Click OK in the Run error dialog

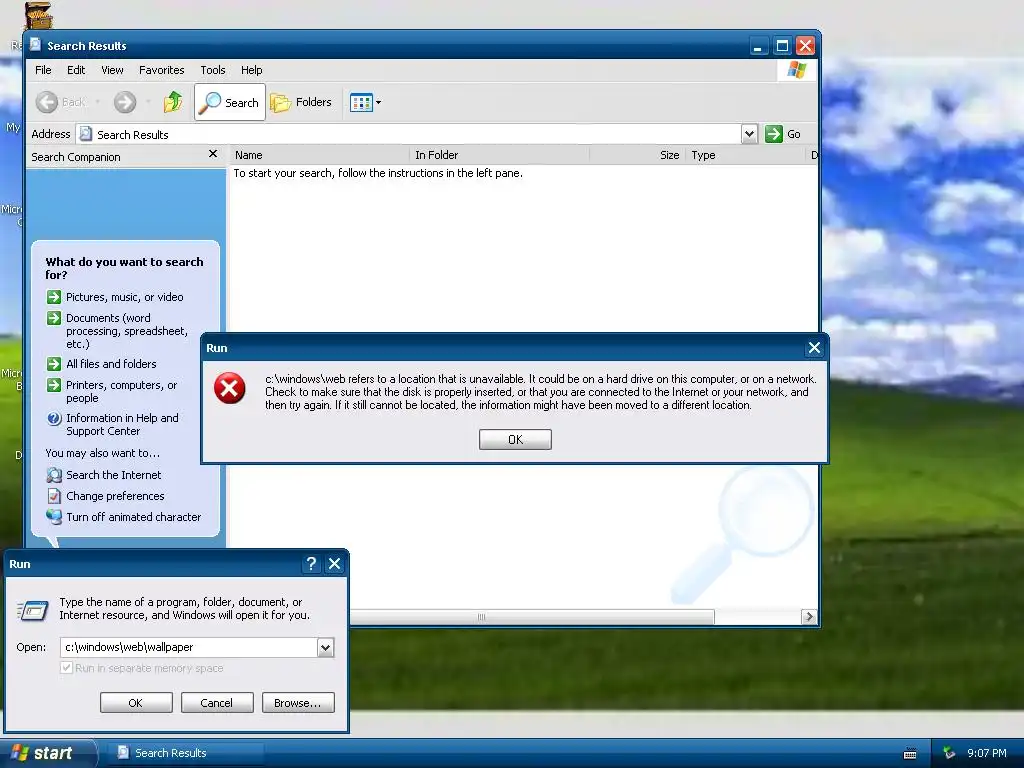click(515, 440)
